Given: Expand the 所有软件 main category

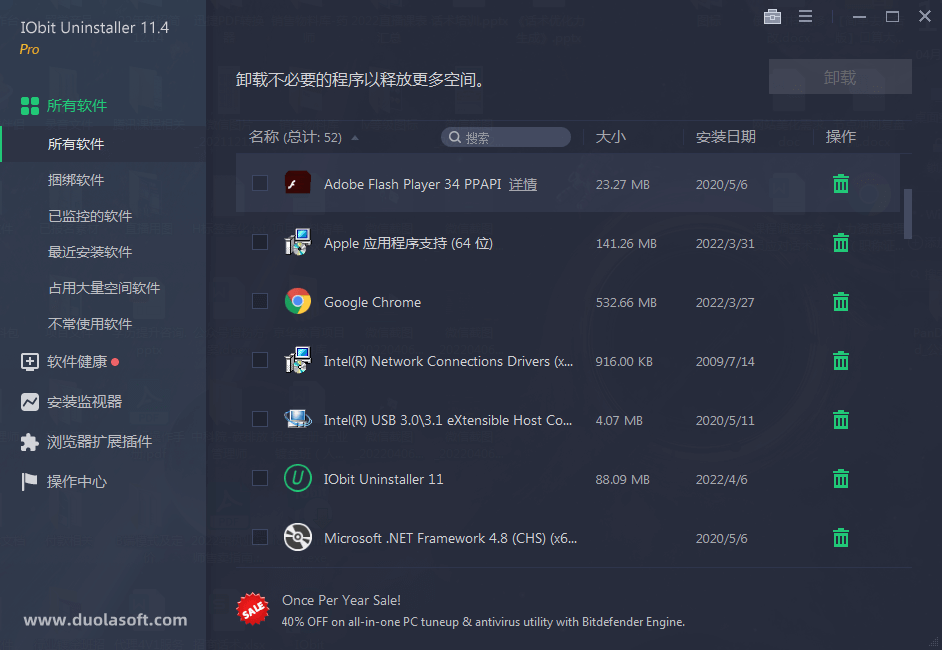Looking at the screenshot, I should pyautogui.click(x=77, y=106).
